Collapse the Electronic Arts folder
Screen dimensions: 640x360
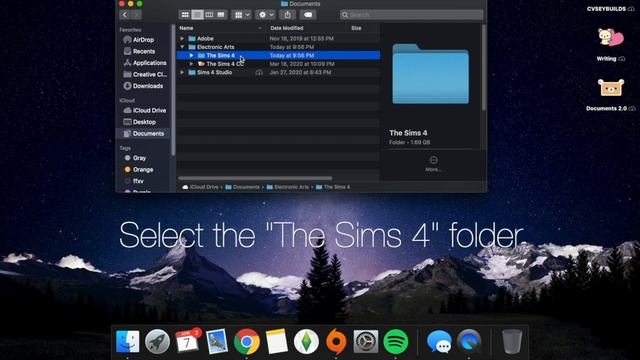[x=182, y=47]
